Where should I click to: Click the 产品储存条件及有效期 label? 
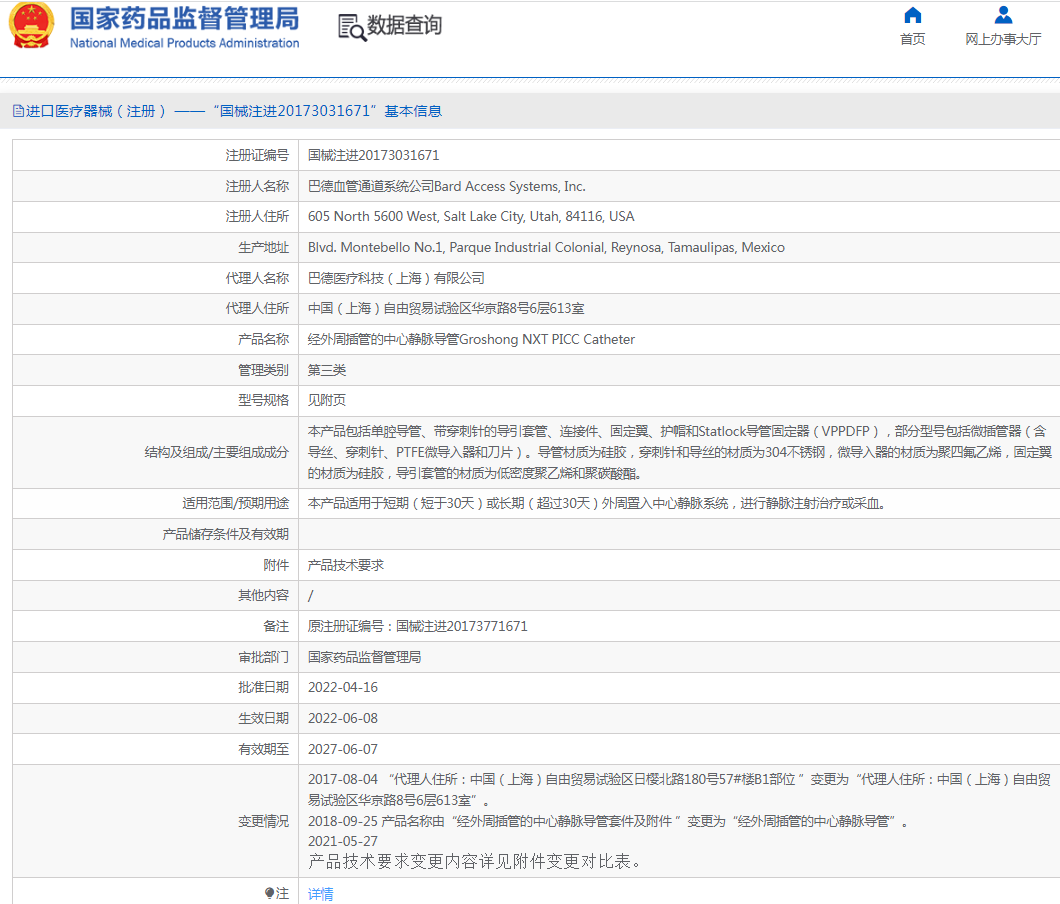point(226,534)
